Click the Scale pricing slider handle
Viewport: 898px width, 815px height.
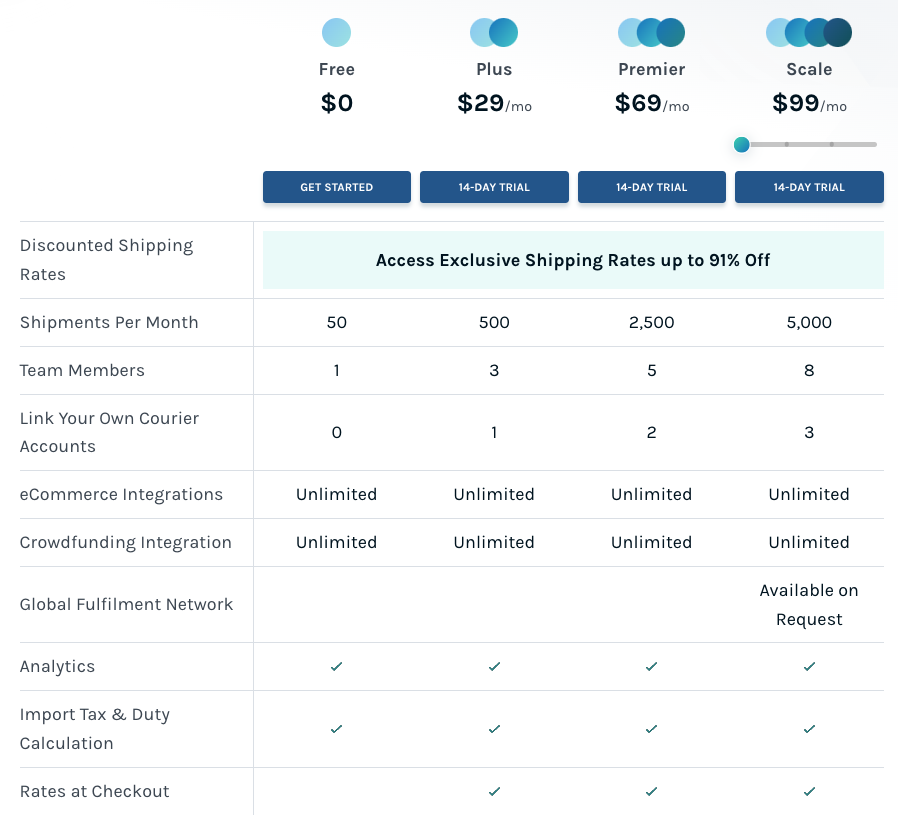742,145
